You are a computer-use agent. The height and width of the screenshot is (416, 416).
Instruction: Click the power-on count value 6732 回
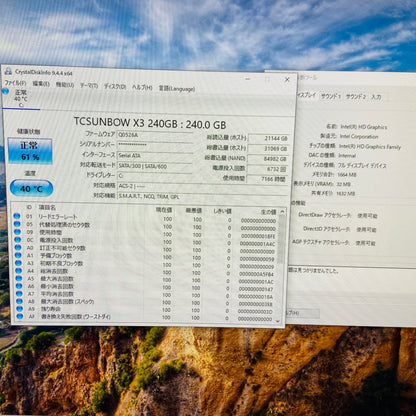click(x=268, y=169)
